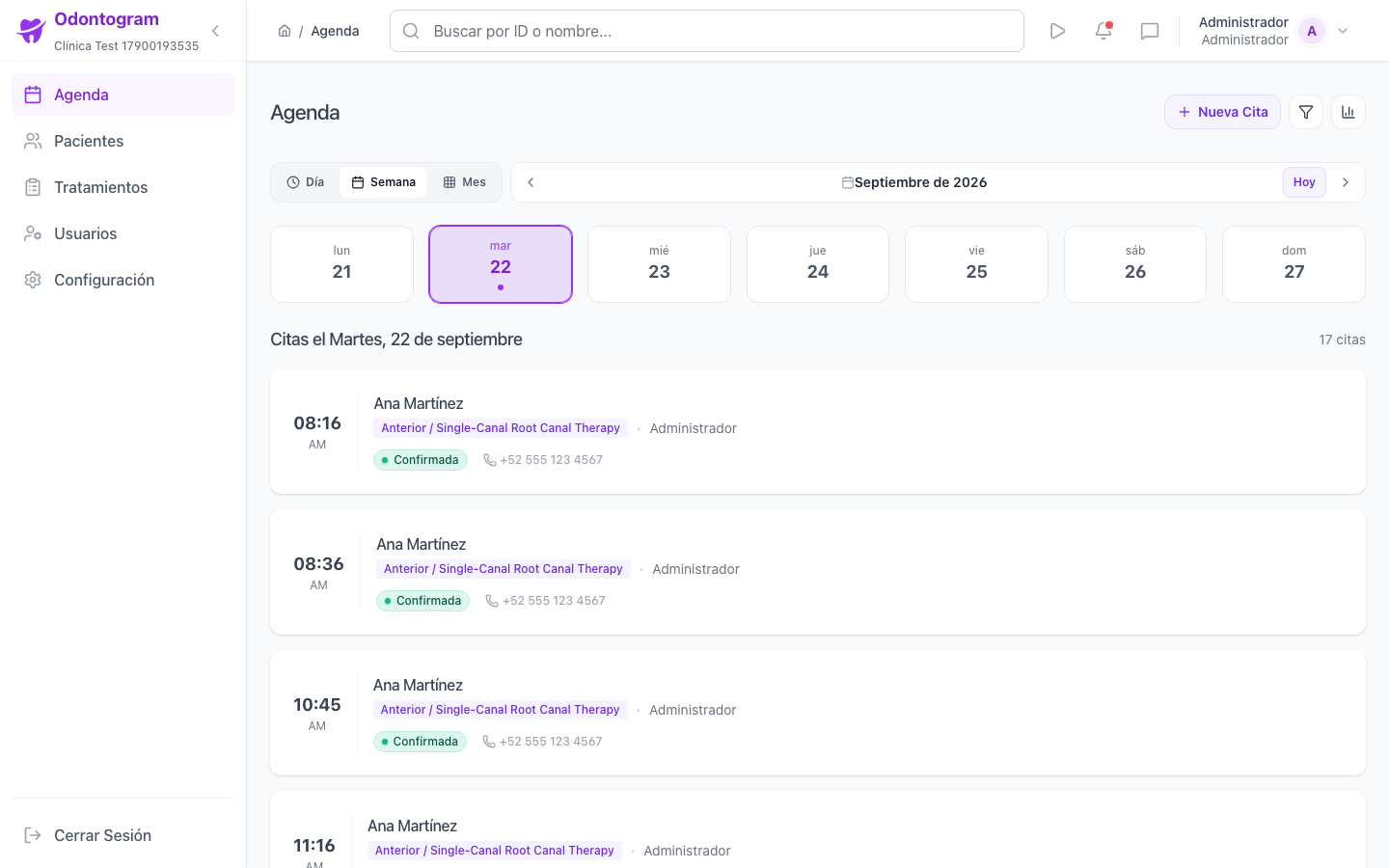1389x868 pixels.
Task: Go to home via breadcrumb icon
Action: (285, 31)
